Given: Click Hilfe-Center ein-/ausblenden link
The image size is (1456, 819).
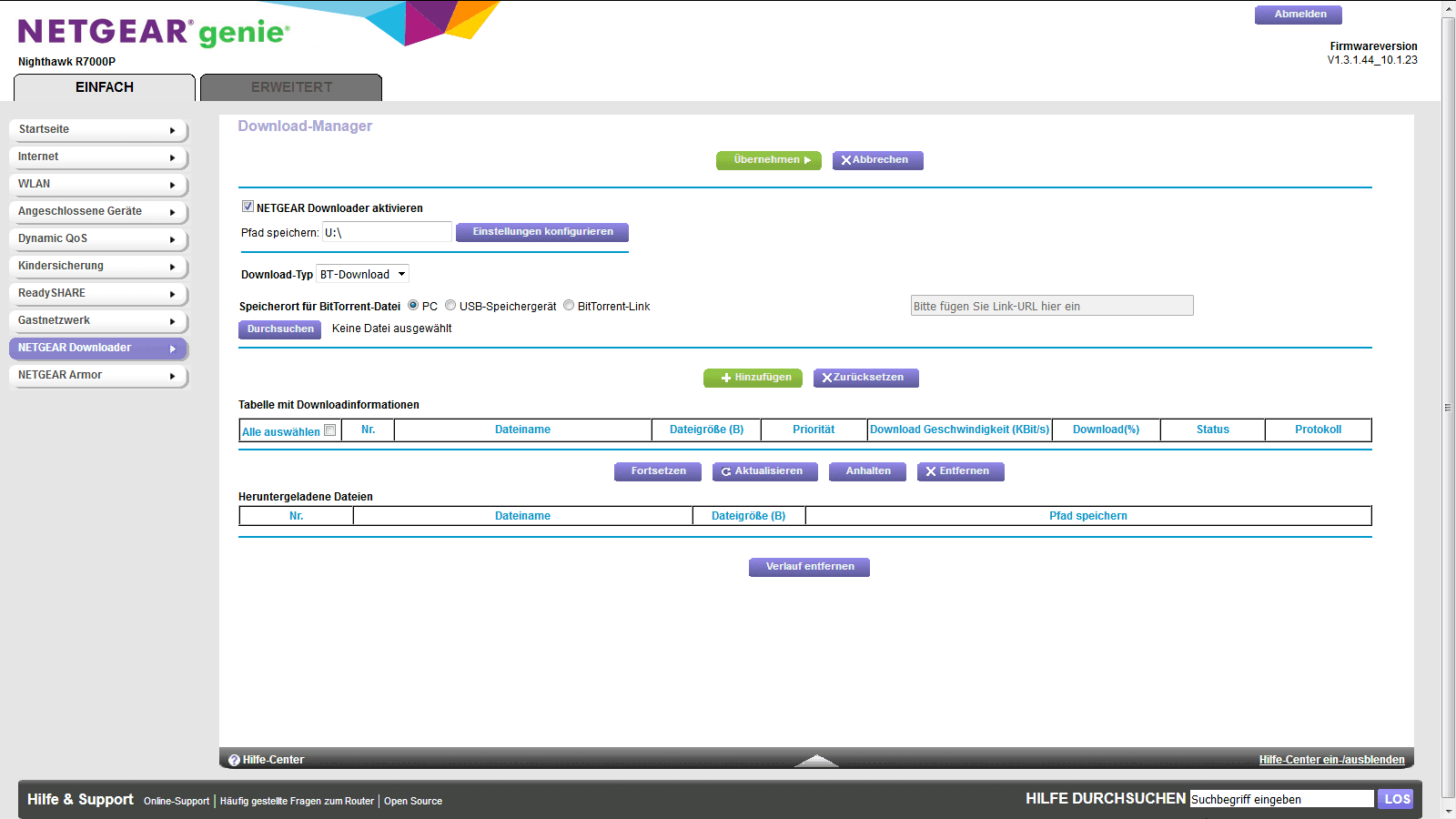Looking at the screenshot, I should (x=1331, y=760).
